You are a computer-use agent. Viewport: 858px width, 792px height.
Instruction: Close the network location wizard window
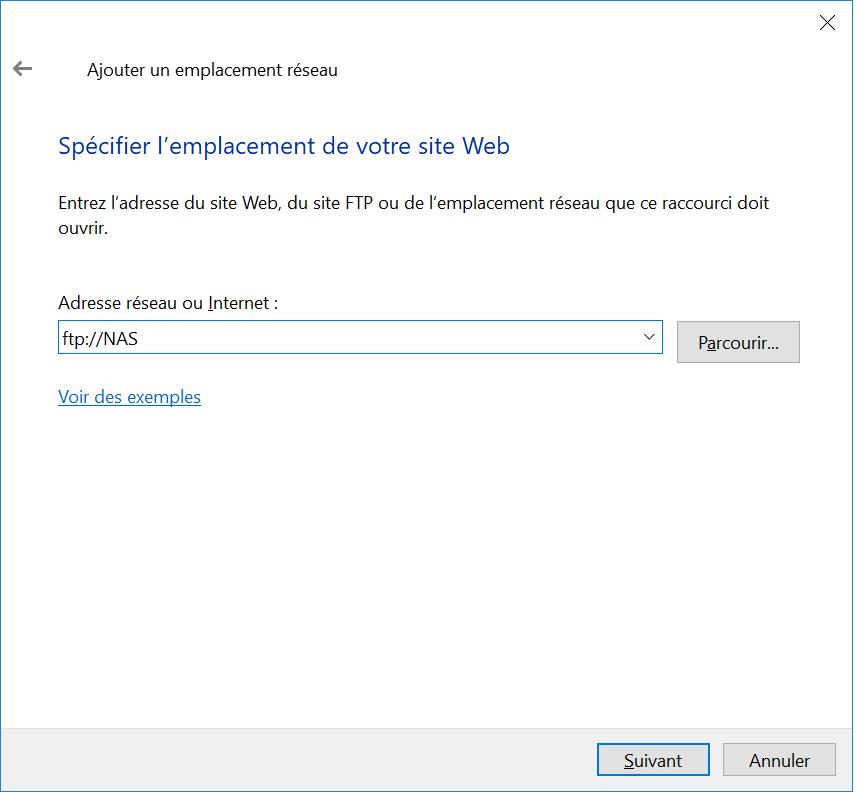(827, 23)
